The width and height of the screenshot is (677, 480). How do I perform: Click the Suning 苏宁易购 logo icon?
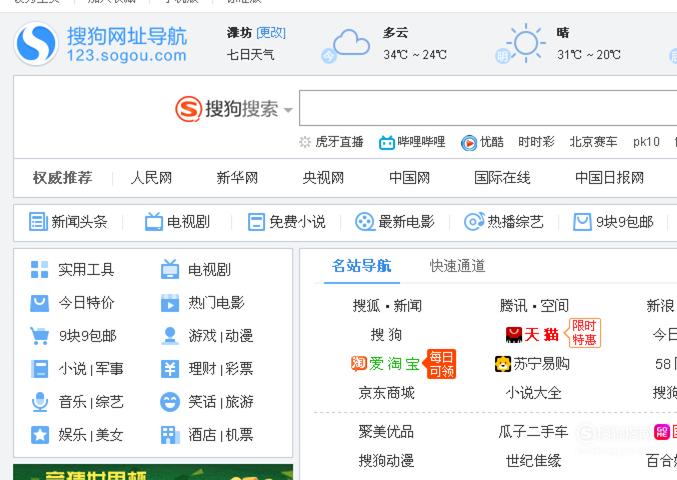tap(503, 364)
